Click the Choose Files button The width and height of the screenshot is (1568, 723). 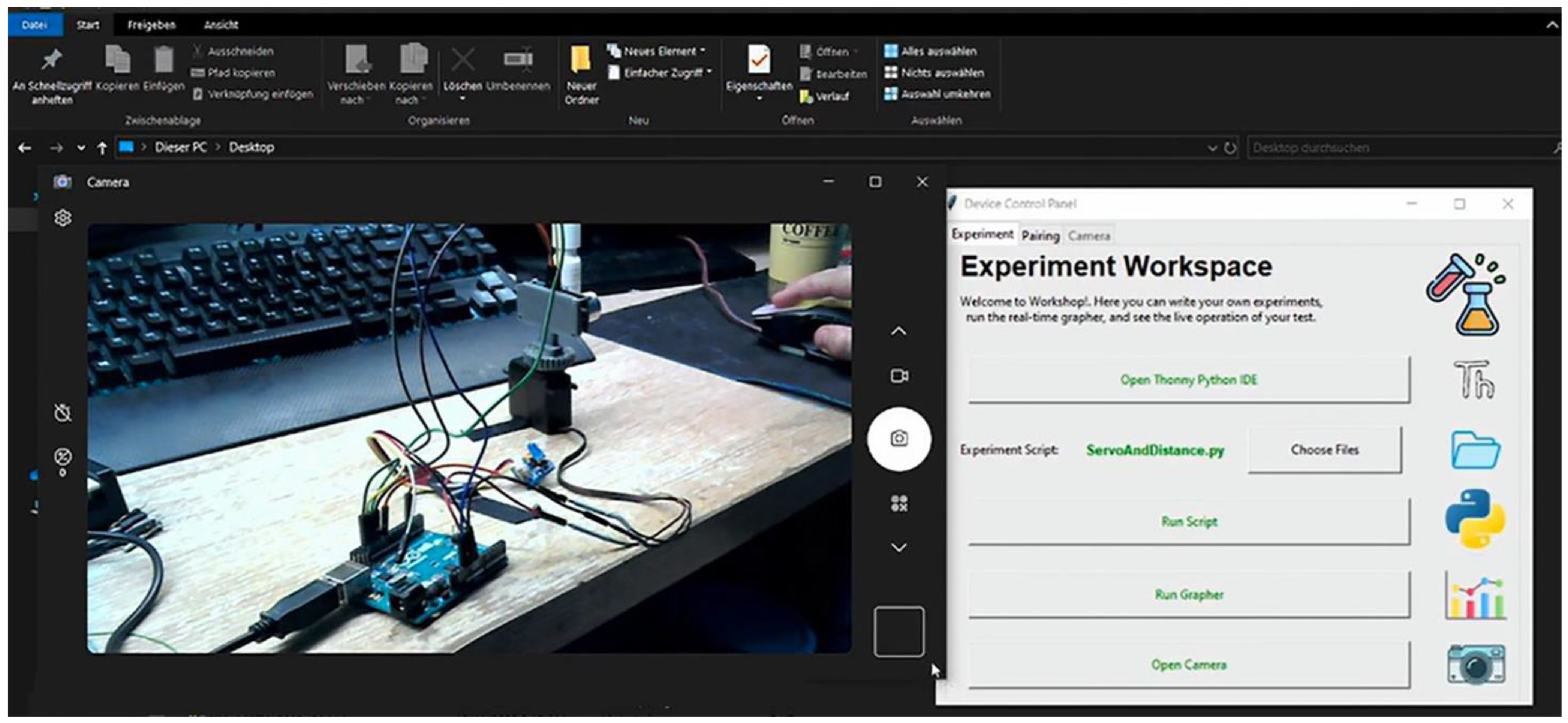pos(1324,450)
